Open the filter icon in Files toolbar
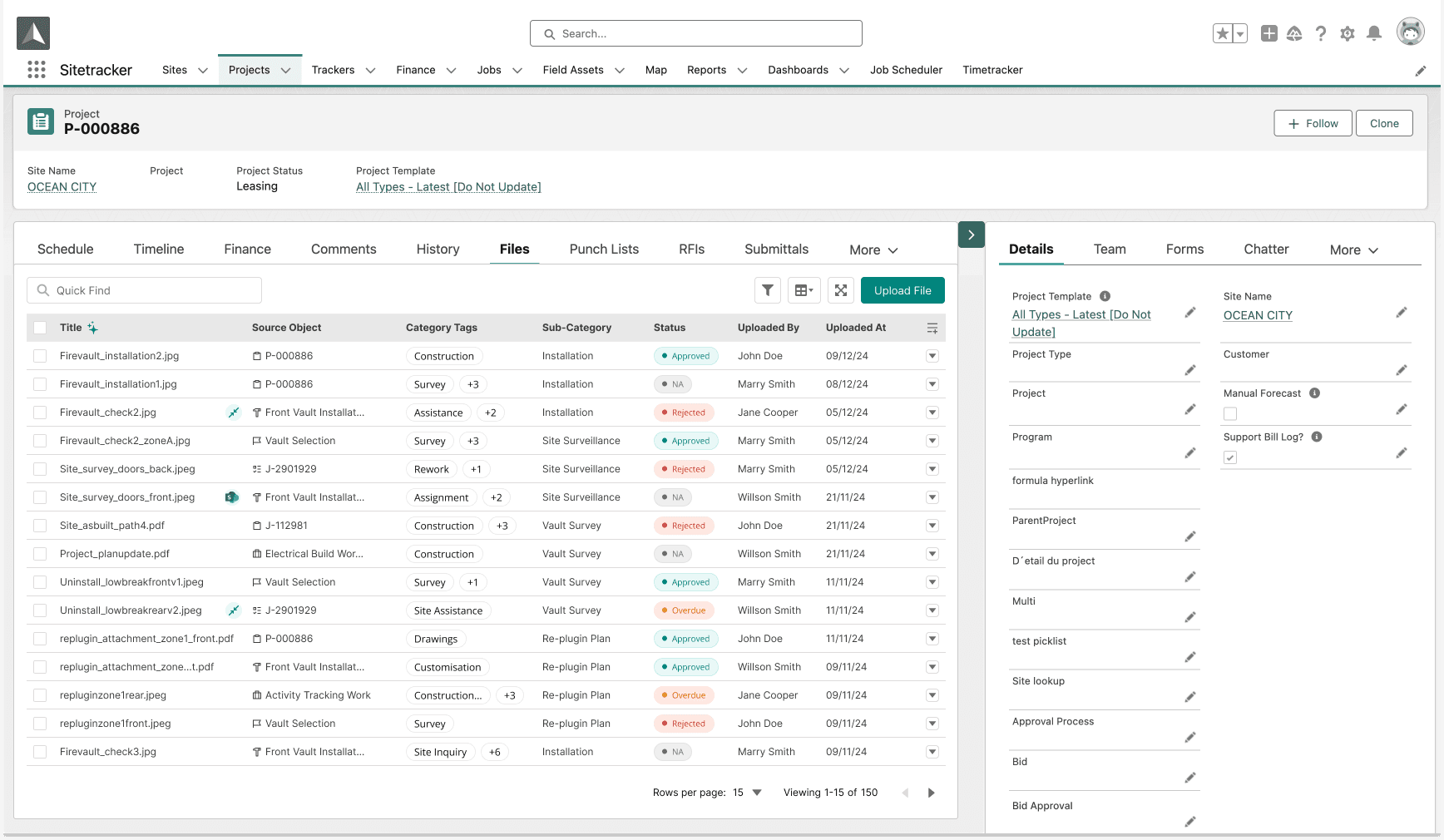 pyautogui.click(x=767, y=290)
